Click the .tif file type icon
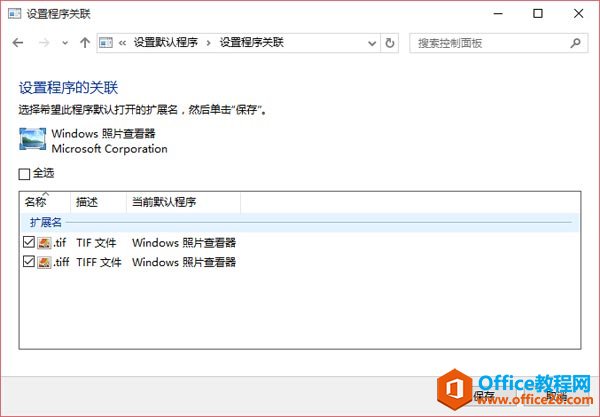 44,243
